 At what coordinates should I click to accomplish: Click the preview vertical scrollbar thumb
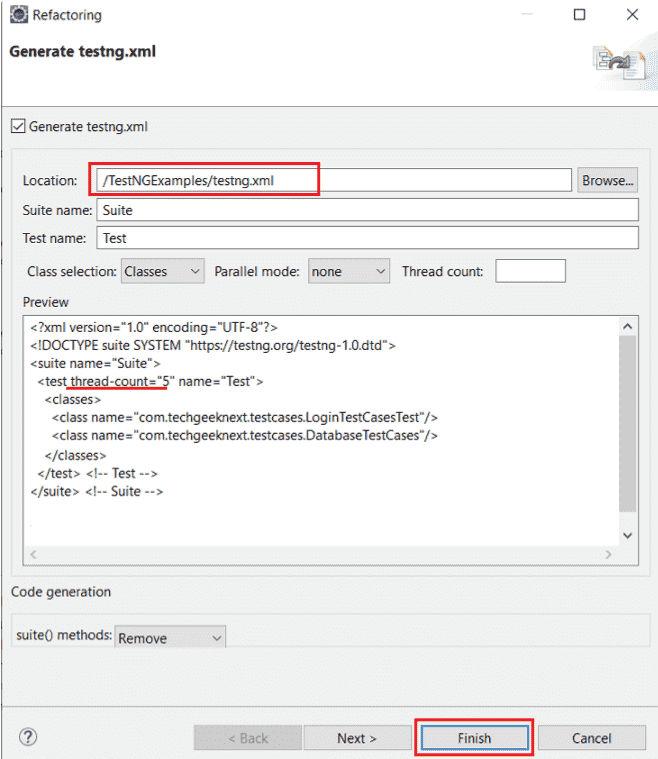pos(627,424)
